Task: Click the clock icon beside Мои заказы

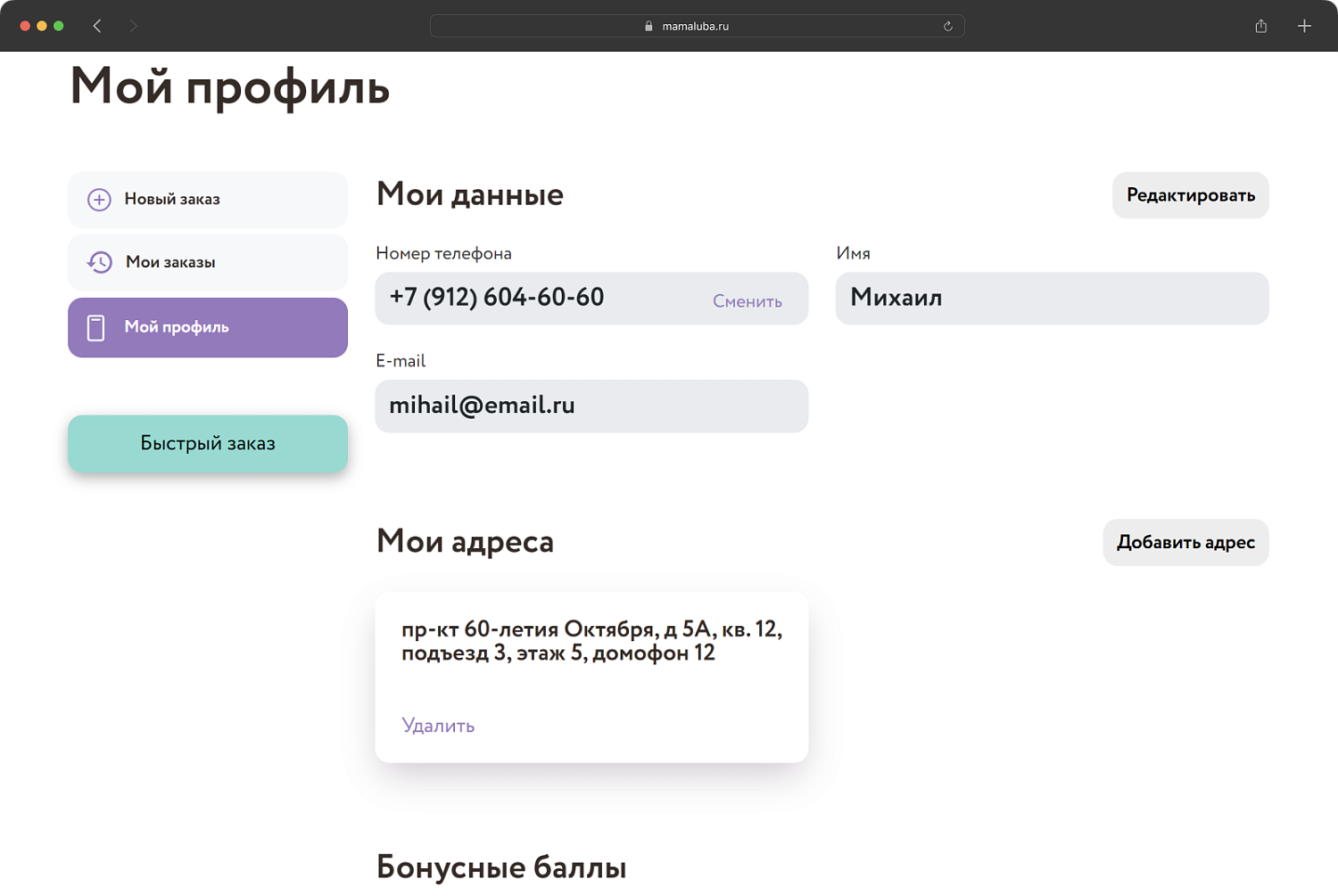Action: [x=98, y=262]
